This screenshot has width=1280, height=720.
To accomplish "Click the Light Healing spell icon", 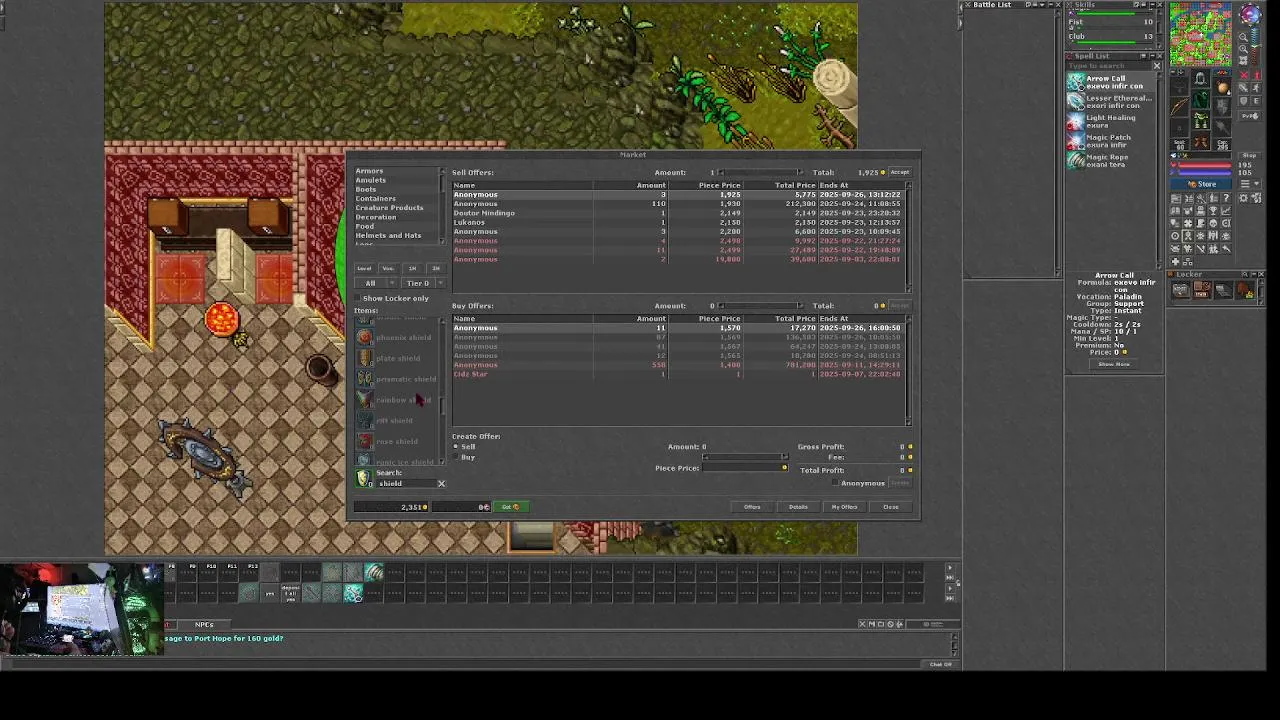I will pyautogui.click(x=1076, y=121).
